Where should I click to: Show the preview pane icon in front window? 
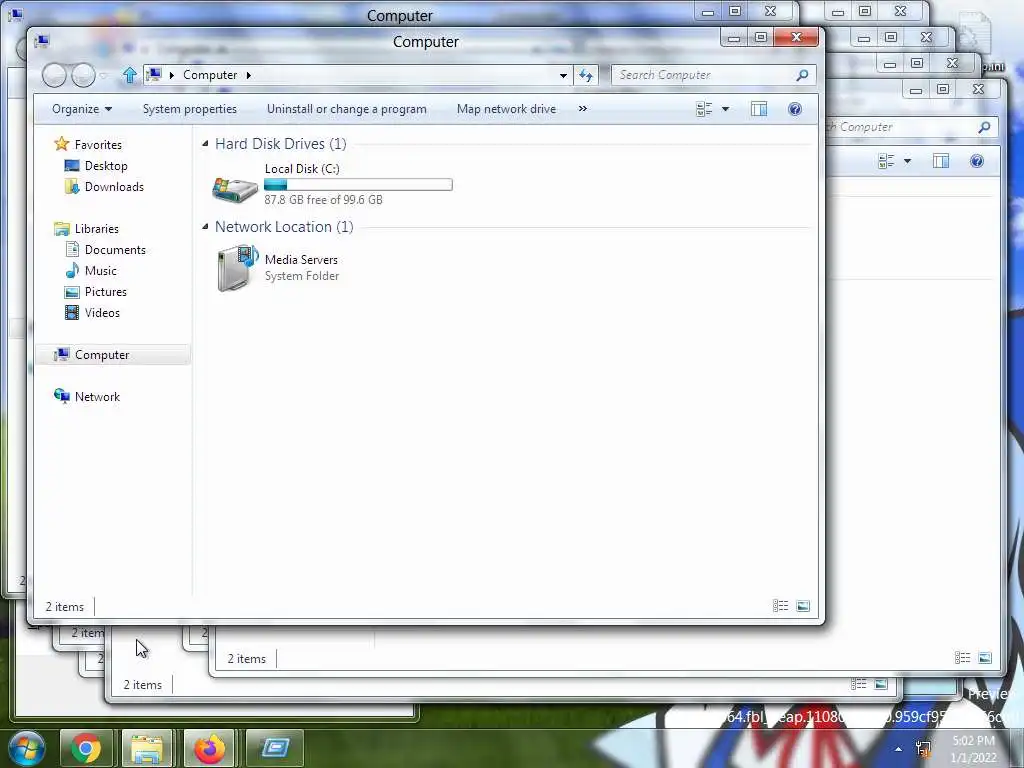pos(759,109)
